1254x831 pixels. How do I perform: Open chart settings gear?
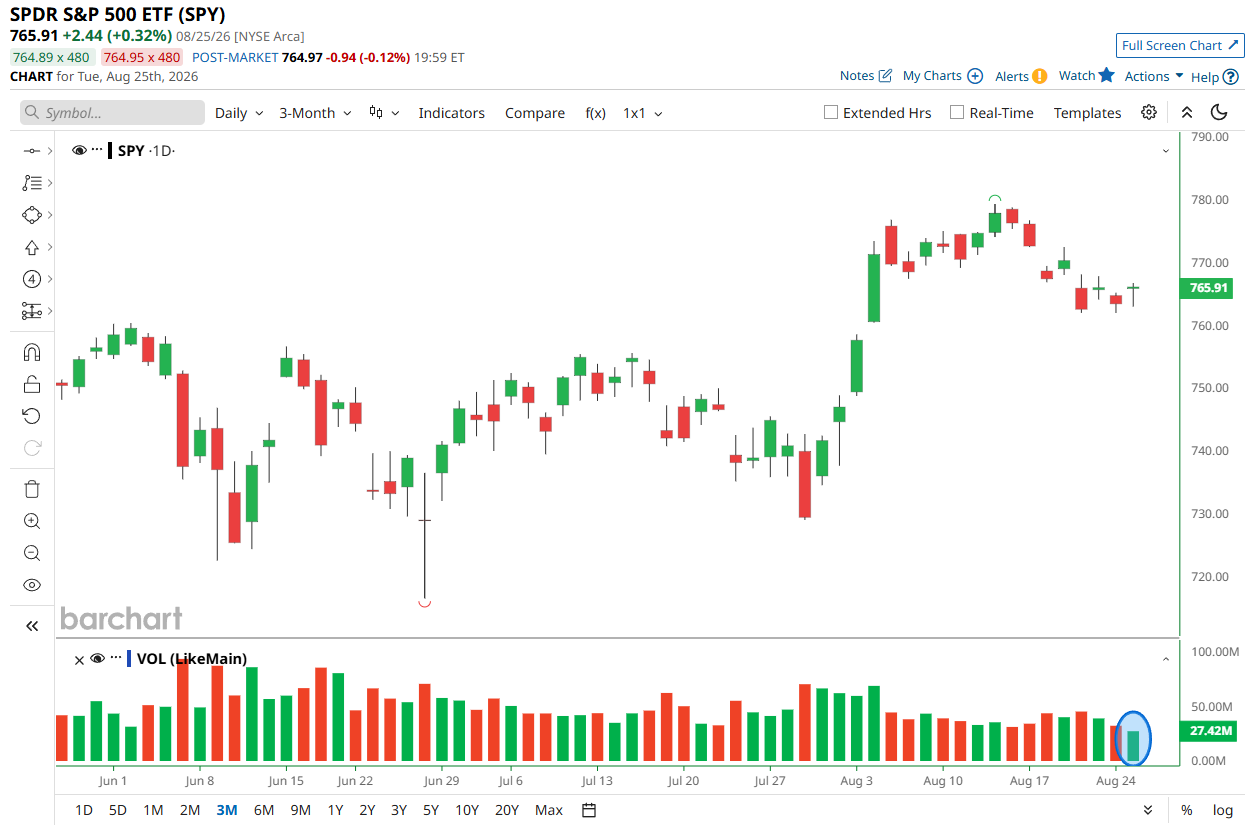coord(1149,112)
